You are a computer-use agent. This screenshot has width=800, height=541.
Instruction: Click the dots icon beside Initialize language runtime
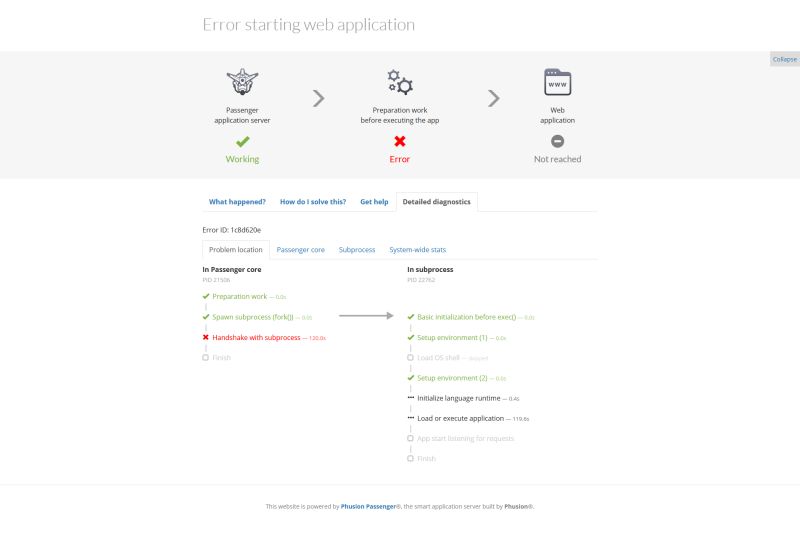[x=411, y=397]
